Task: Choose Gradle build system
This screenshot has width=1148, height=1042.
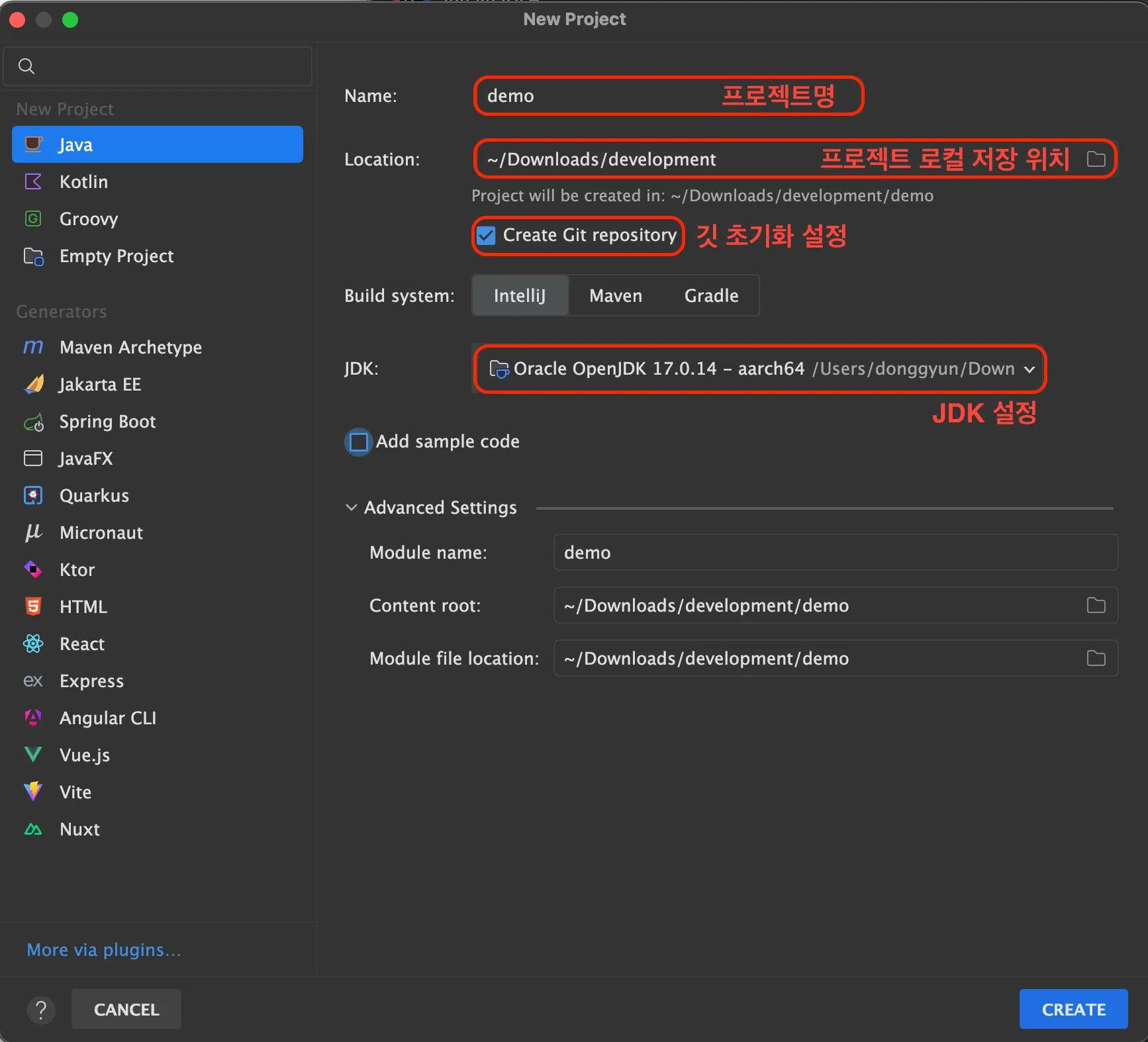Action: (x=711, y=295)
